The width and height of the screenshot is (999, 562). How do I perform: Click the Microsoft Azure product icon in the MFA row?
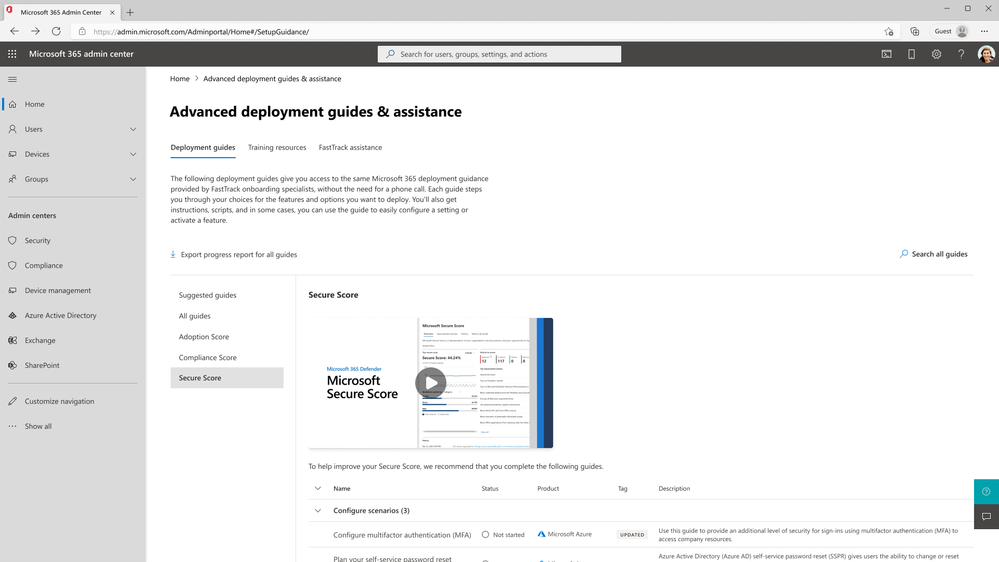(x=541, y=535)
